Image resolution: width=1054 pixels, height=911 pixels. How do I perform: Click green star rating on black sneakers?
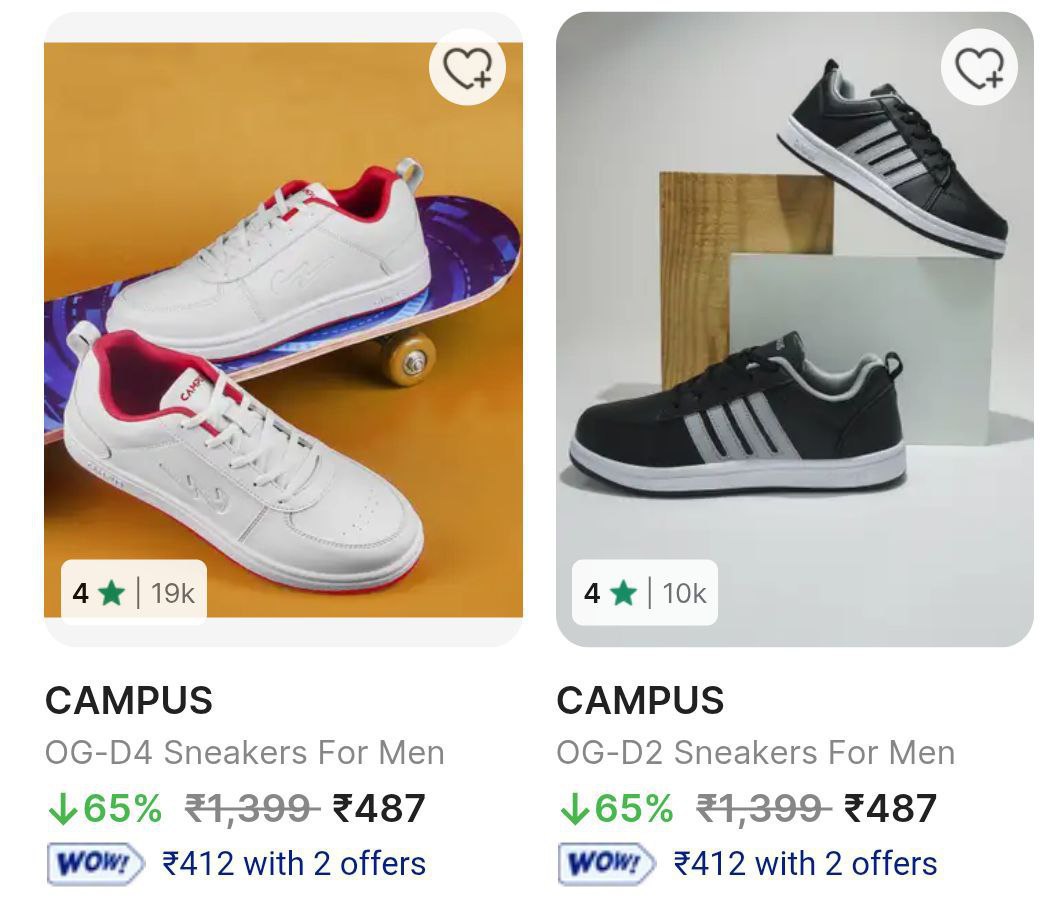624,594
